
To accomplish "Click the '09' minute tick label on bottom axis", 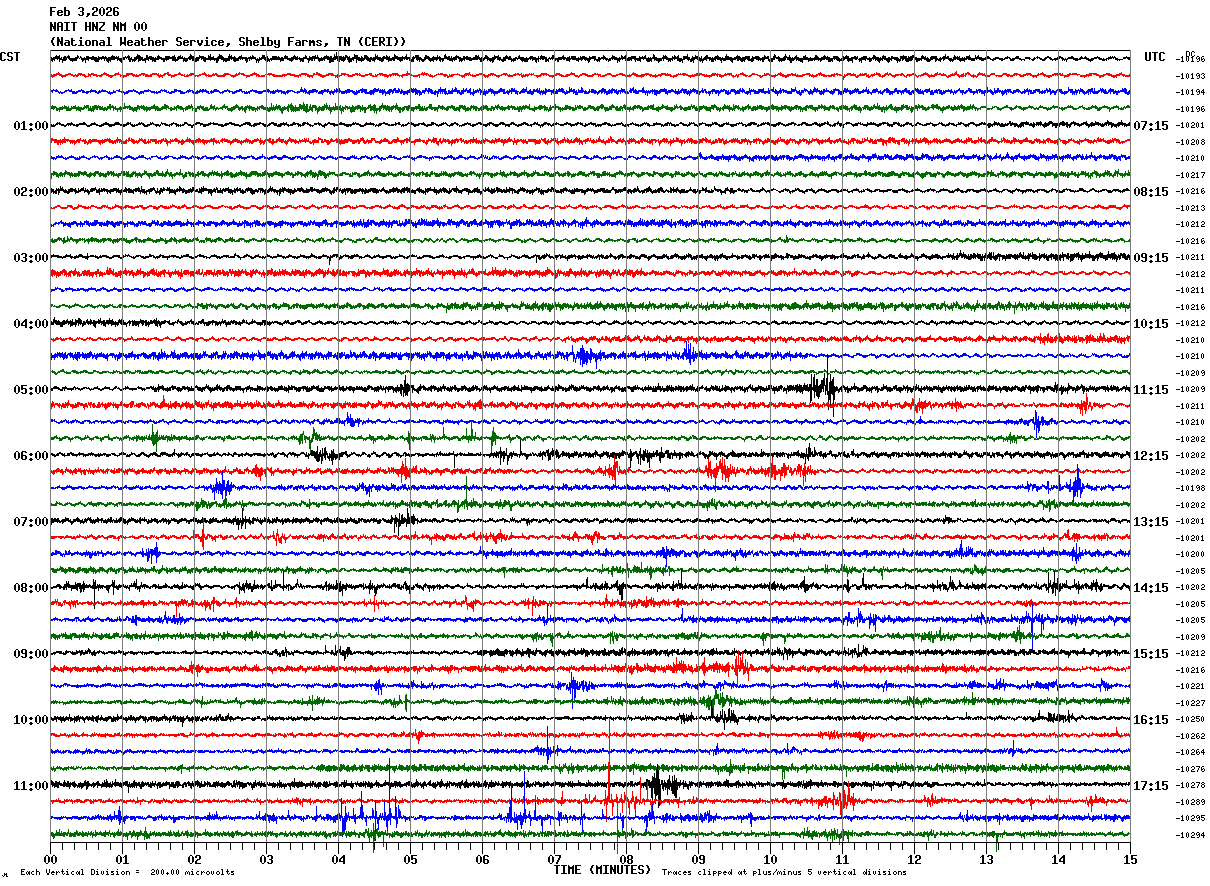I will click(x=698, y=859).
